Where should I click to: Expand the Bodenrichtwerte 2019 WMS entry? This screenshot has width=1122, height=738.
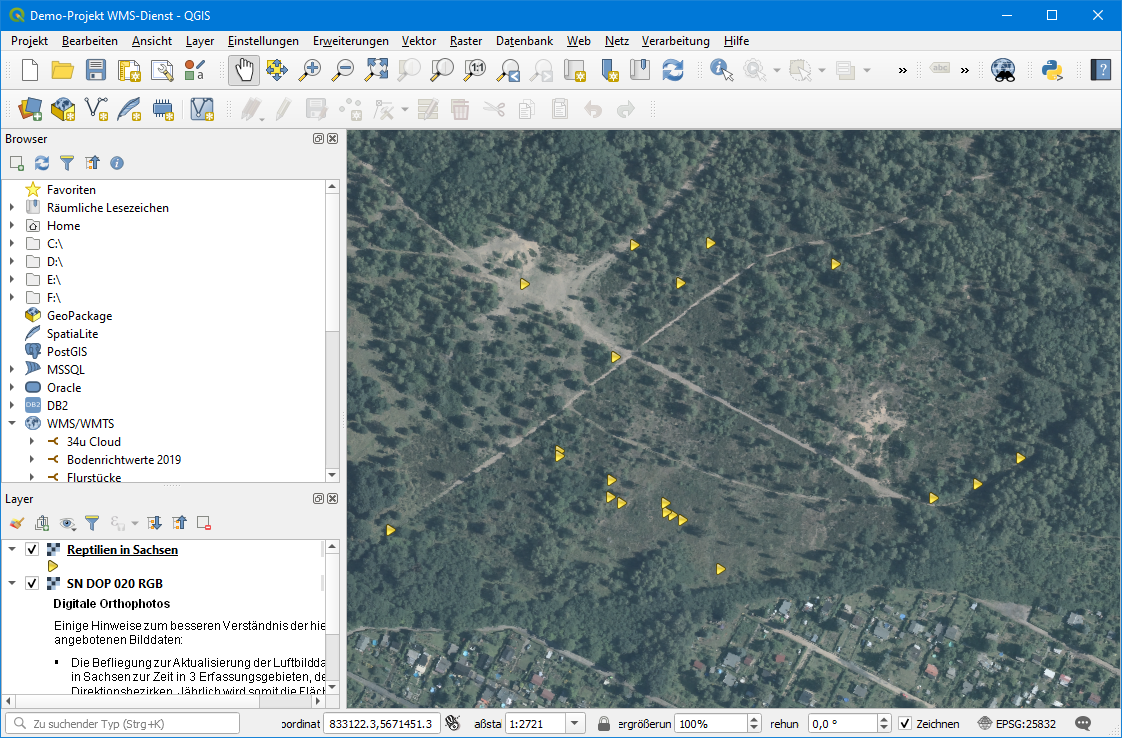[32, 460]
